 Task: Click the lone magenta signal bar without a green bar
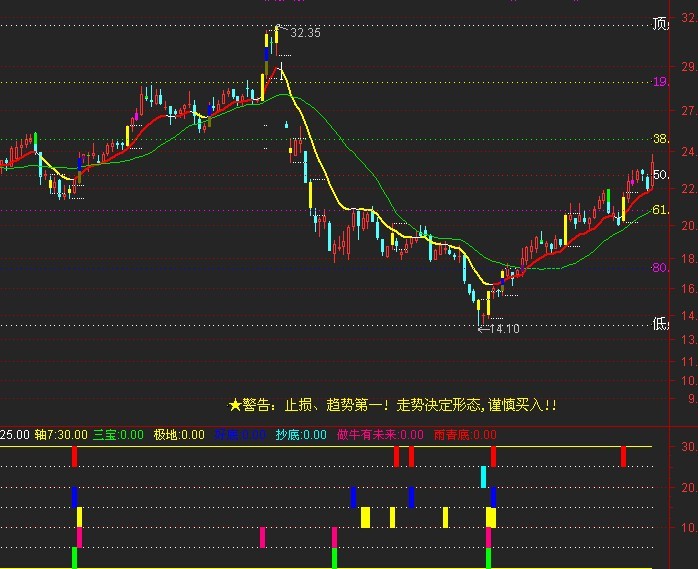263,537
